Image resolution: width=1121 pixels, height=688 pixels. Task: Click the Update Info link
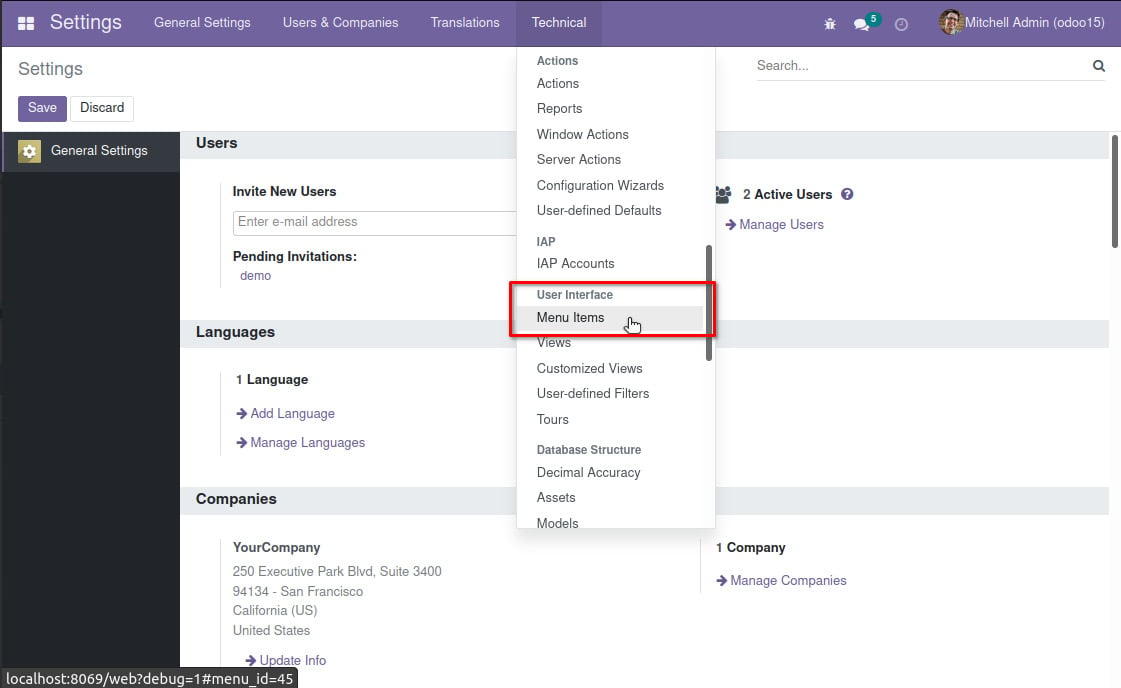(285, 660)
